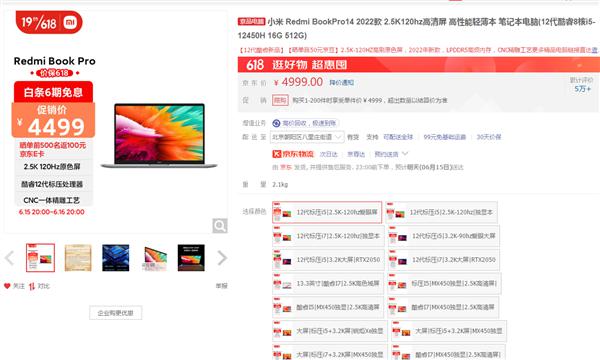Click the 2.1kg weight value
The width and height of the screenshot is (600, 360).
point(280,184)
